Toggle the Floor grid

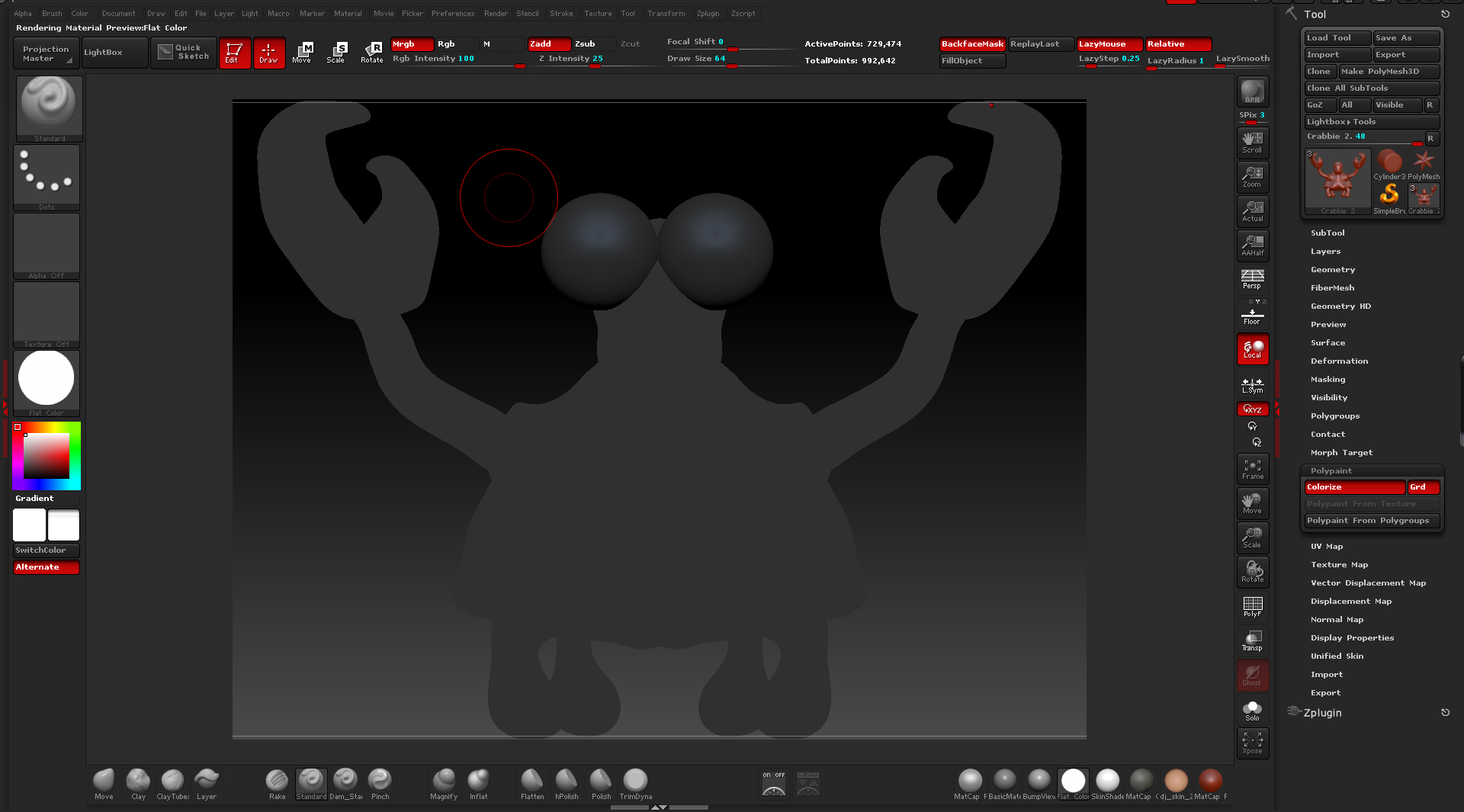coord(1252,314)
